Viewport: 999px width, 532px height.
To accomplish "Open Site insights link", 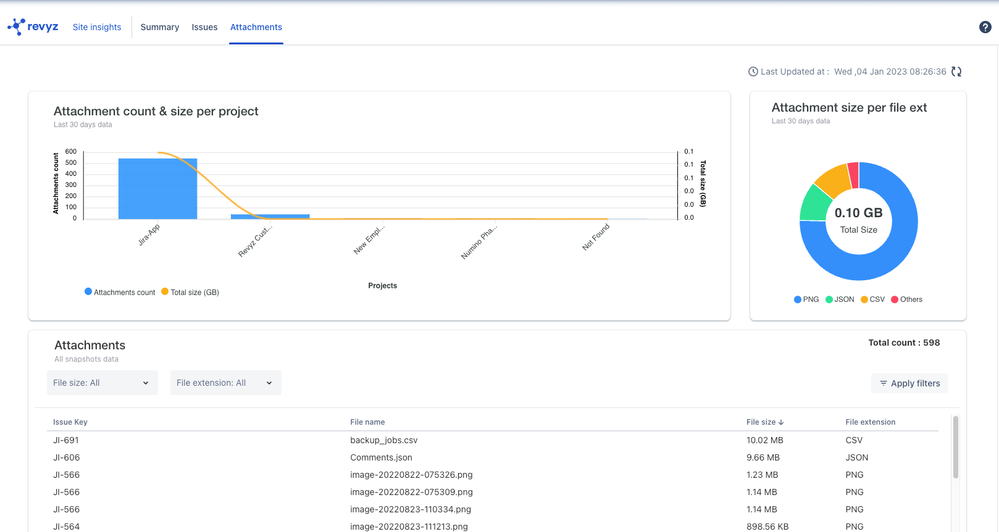I will pyautogui.click(x=97, y=27).
